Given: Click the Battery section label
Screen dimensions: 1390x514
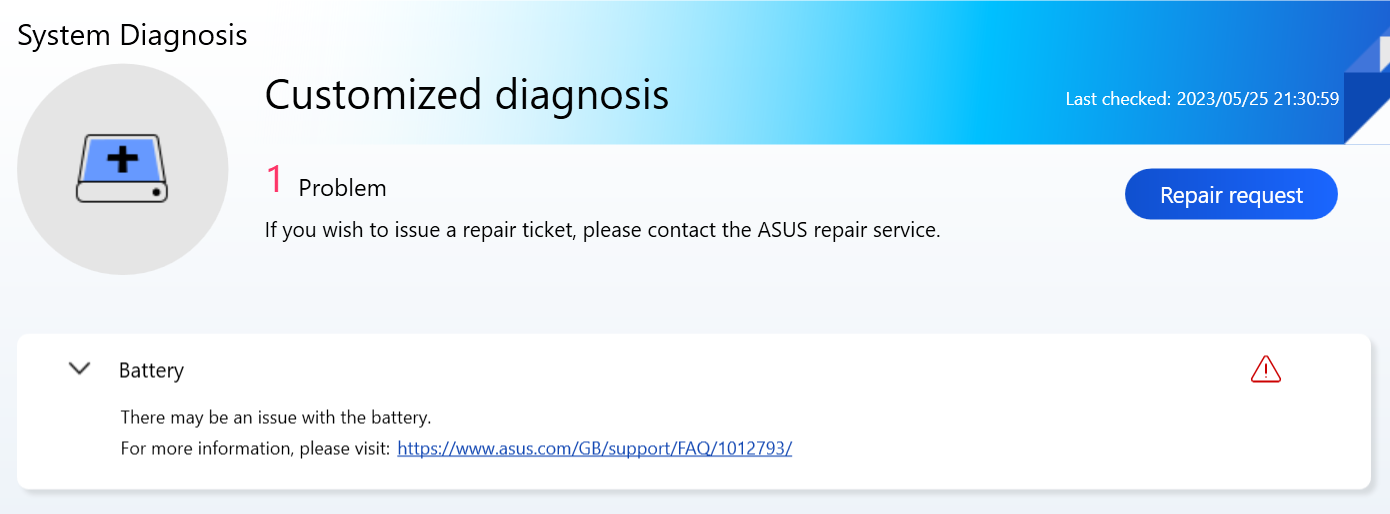Looking at the screenshot, I should [151, 370].
